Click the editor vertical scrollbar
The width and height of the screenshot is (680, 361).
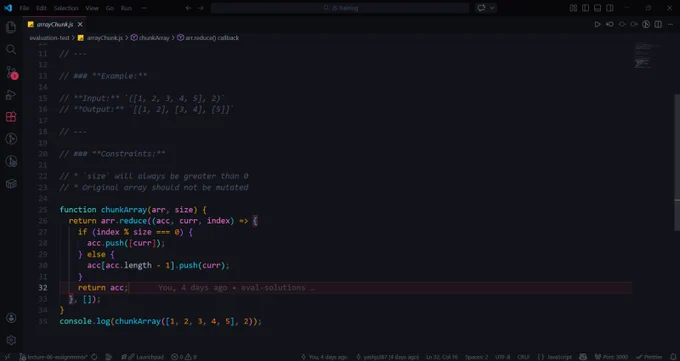pyautogui.click(x=677, y=161)
